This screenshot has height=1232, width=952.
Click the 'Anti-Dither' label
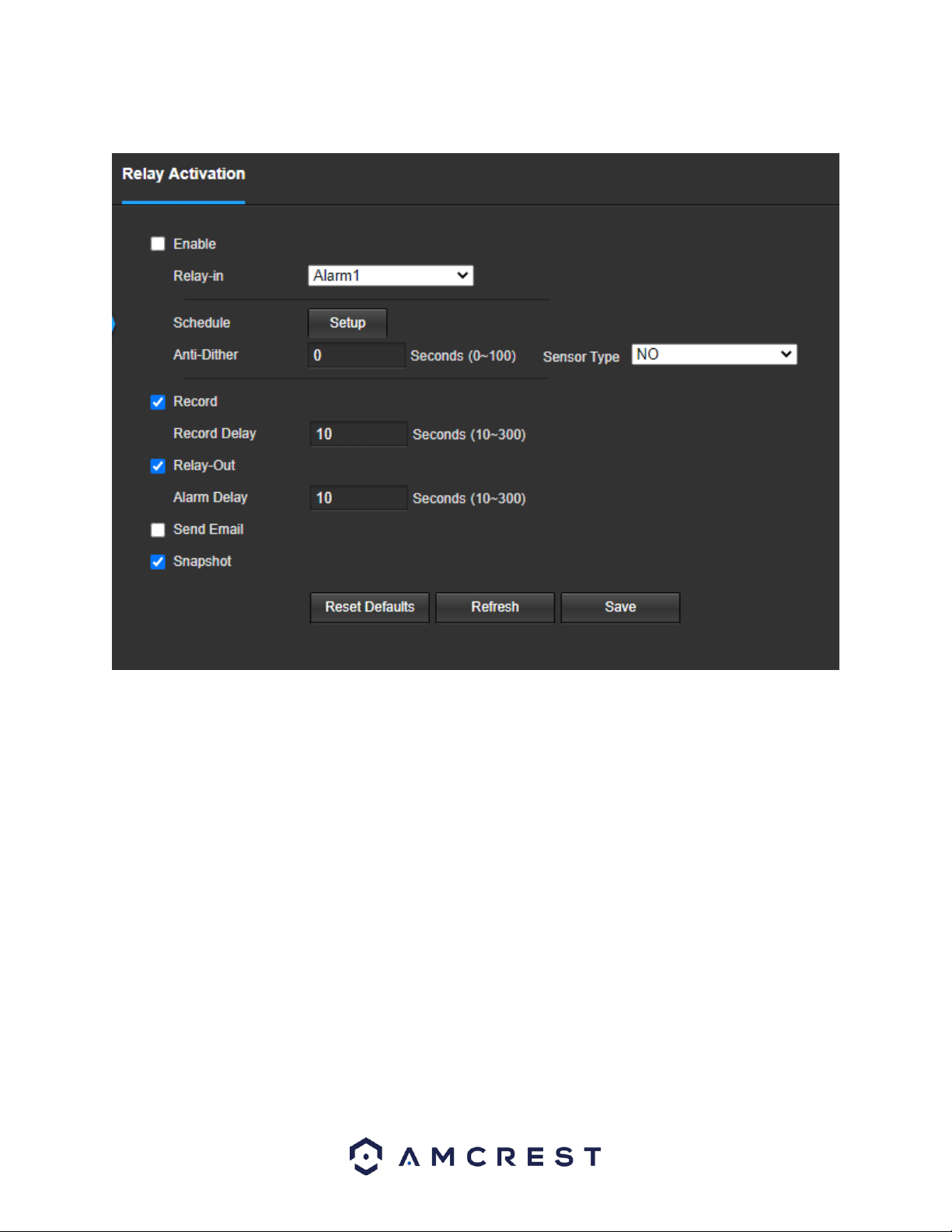click(x=206, y=354)
